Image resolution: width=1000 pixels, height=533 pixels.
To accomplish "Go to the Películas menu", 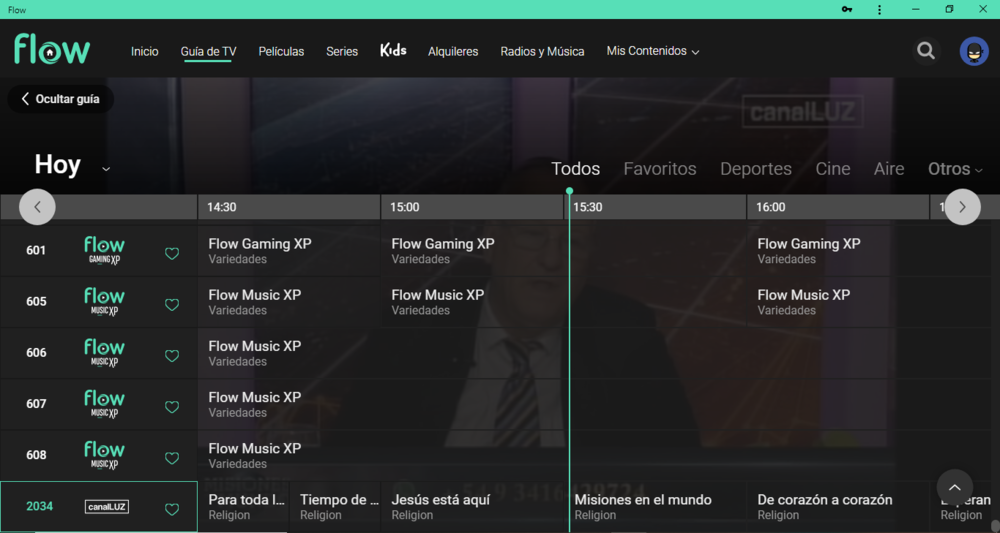I will [x=281, y=51].
